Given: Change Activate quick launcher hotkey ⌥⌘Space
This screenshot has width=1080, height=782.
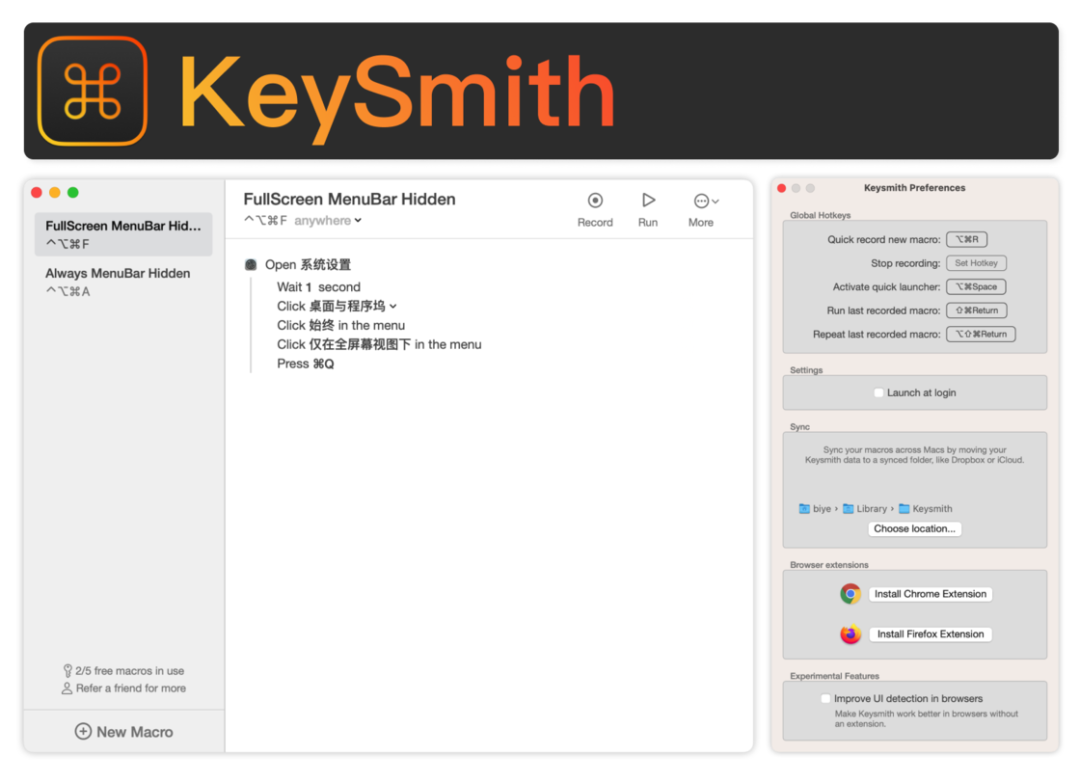Looking at the screenshot, I should click(x=976, y=287).
